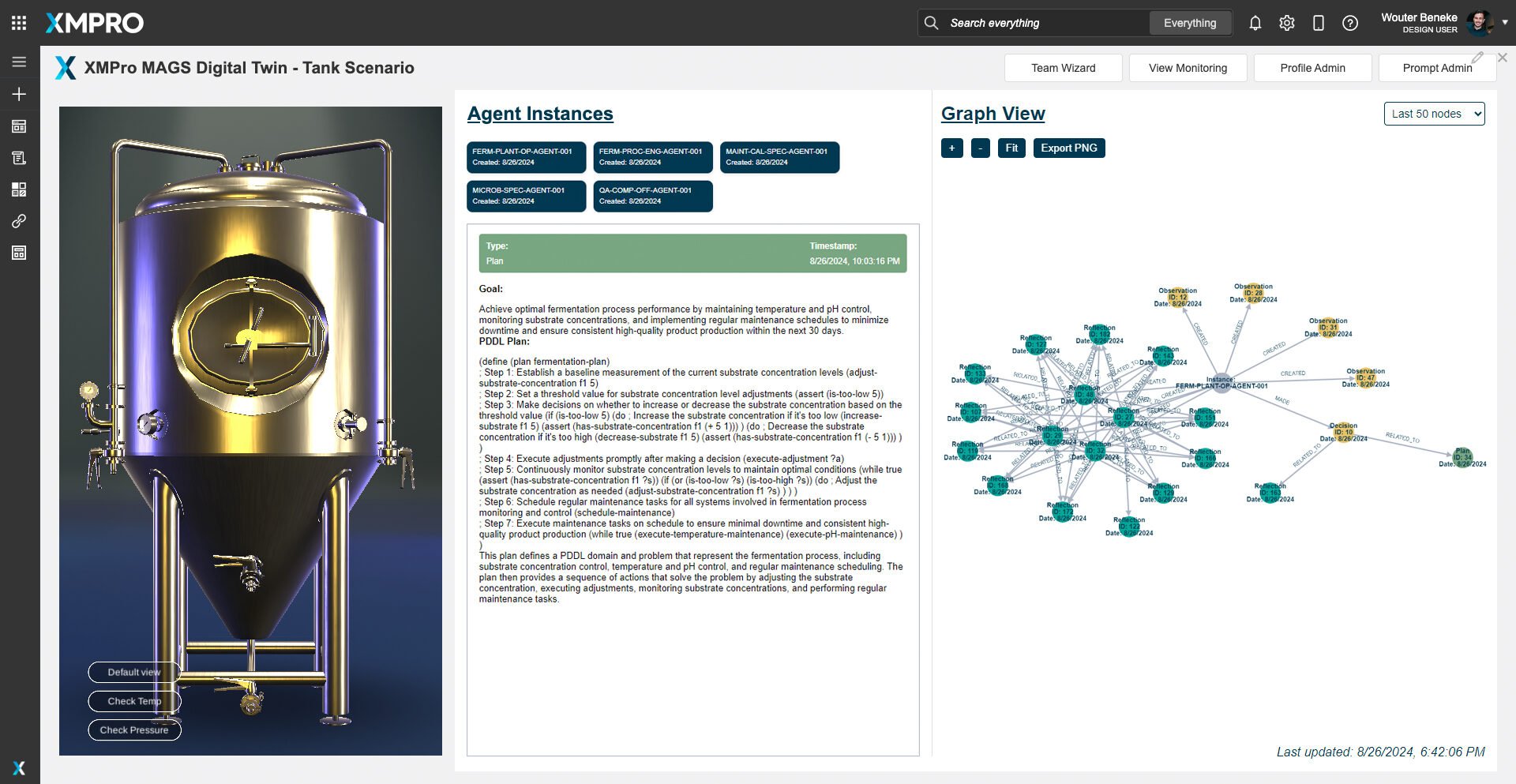Screen dimensions: 1516x784
Task: Expand the hamburger sidebar menu
Action: pos(19,62)
